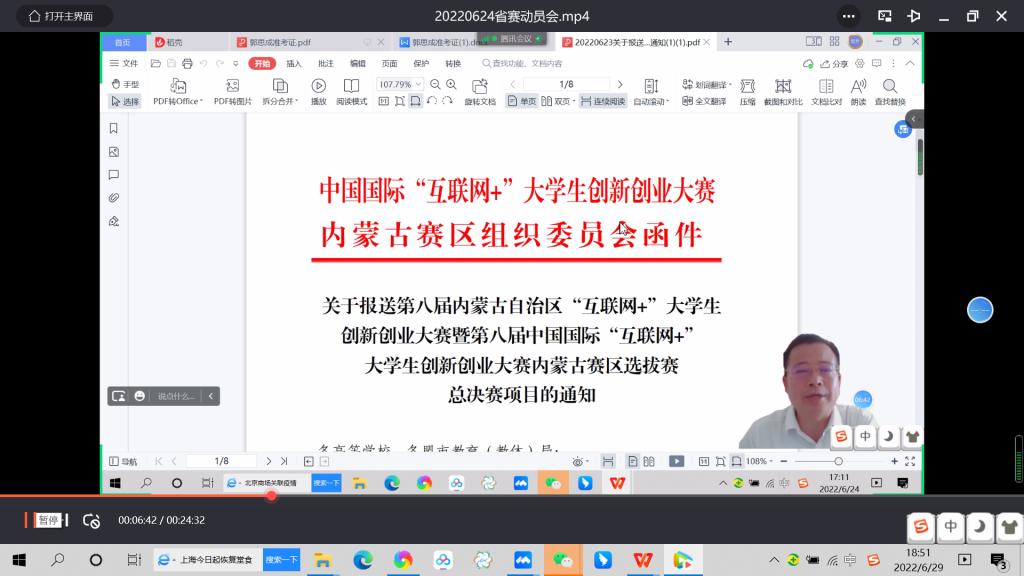Image resolution: width=1024 pixels, height=576 pixels.
Task: Click the zoom in magnifier icon
Action: (451, 85)
